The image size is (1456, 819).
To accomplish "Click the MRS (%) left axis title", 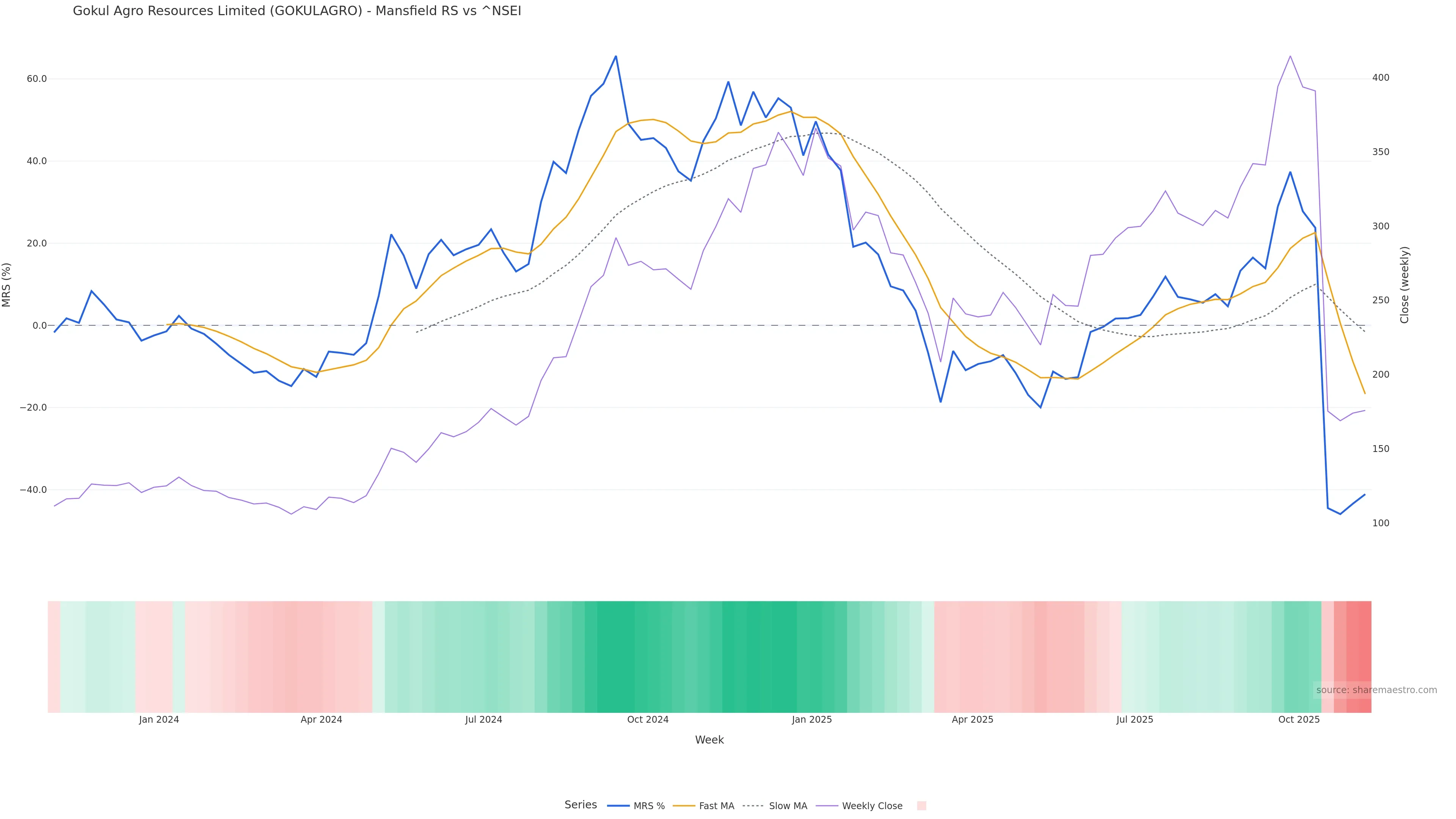I will [7, 285].
